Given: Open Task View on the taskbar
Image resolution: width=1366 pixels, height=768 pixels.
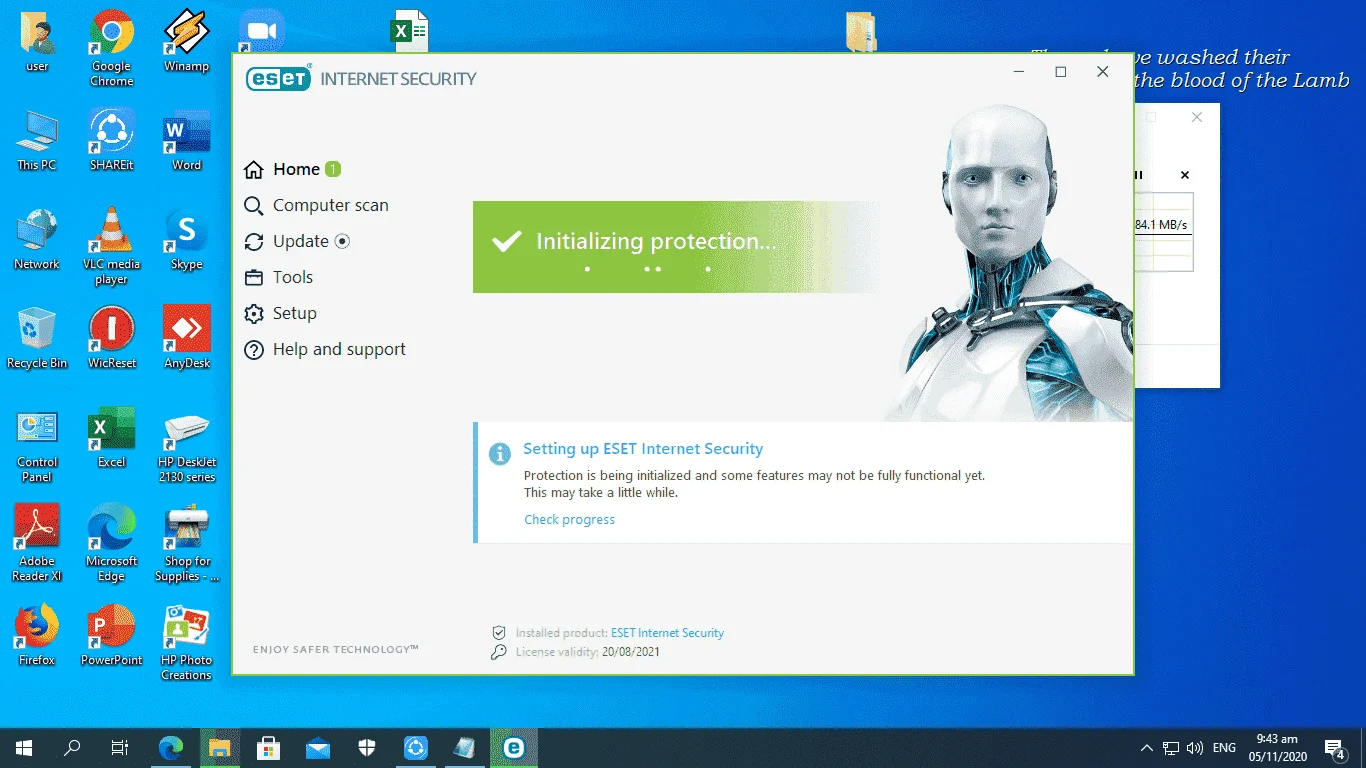Looking at the screenshot, I should tap(120, 747).
